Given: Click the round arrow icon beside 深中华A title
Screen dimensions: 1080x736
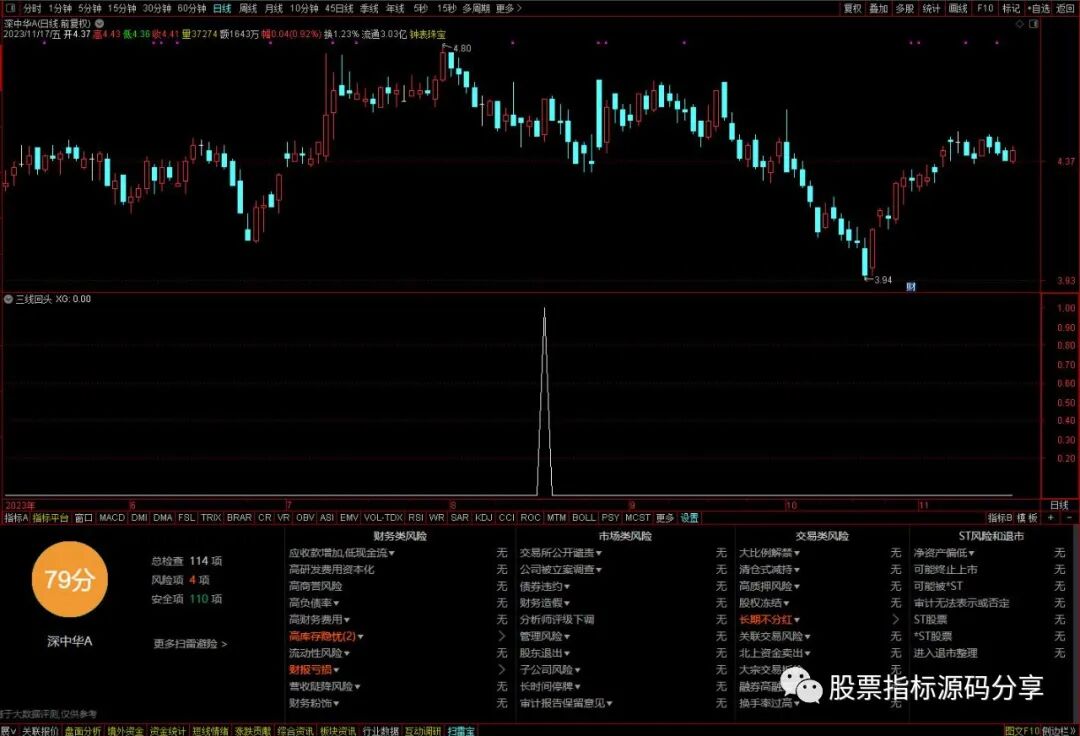Looking at the screenshot, I should (x=99, y=23).
